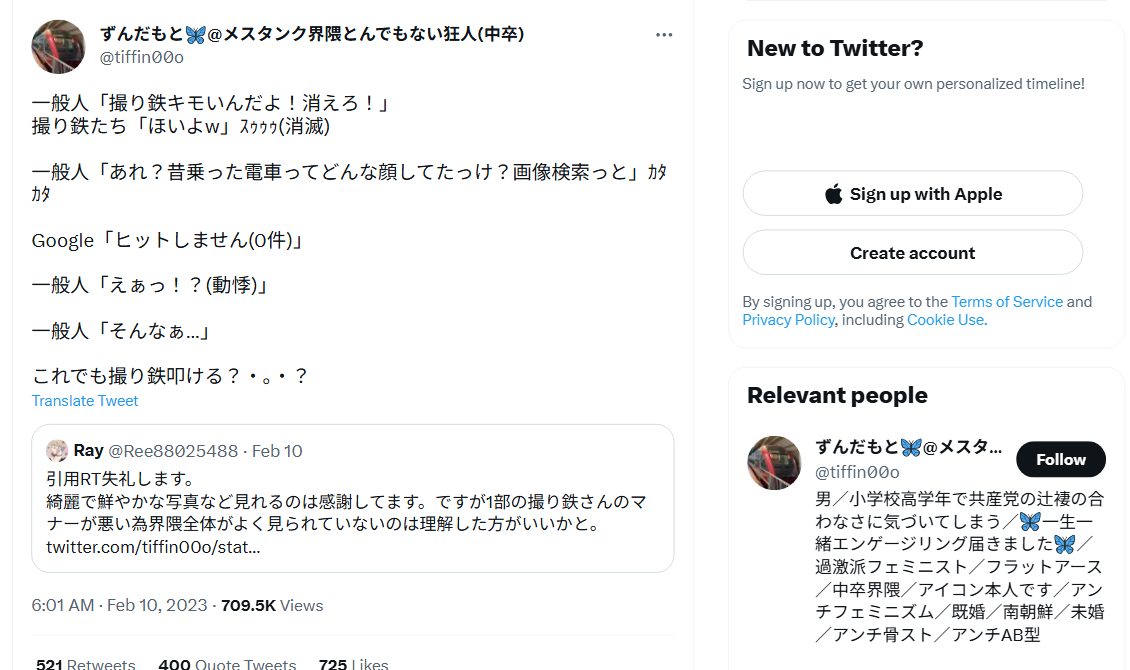Open the Terms of Service link
This screenshot has height=670, width=1130.
tap(1006, 302)
